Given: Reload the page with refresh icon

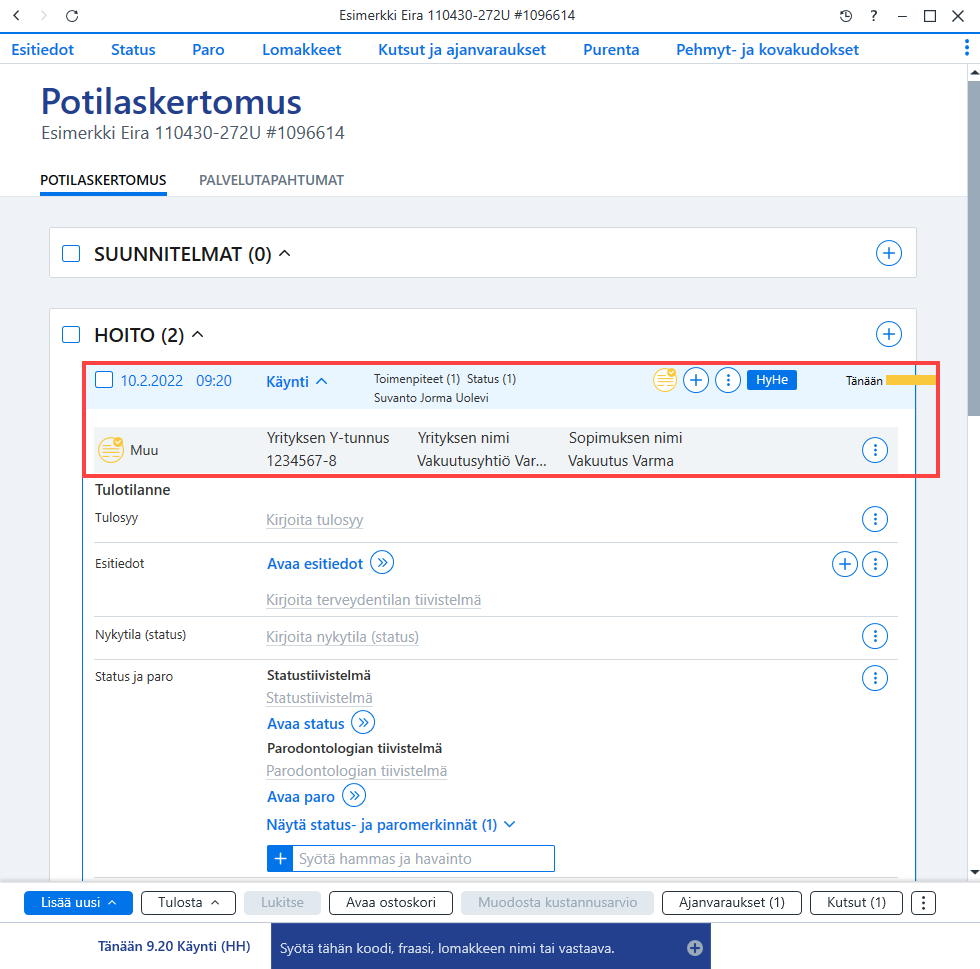Looking at the screenshot, I should coord(72,16).
